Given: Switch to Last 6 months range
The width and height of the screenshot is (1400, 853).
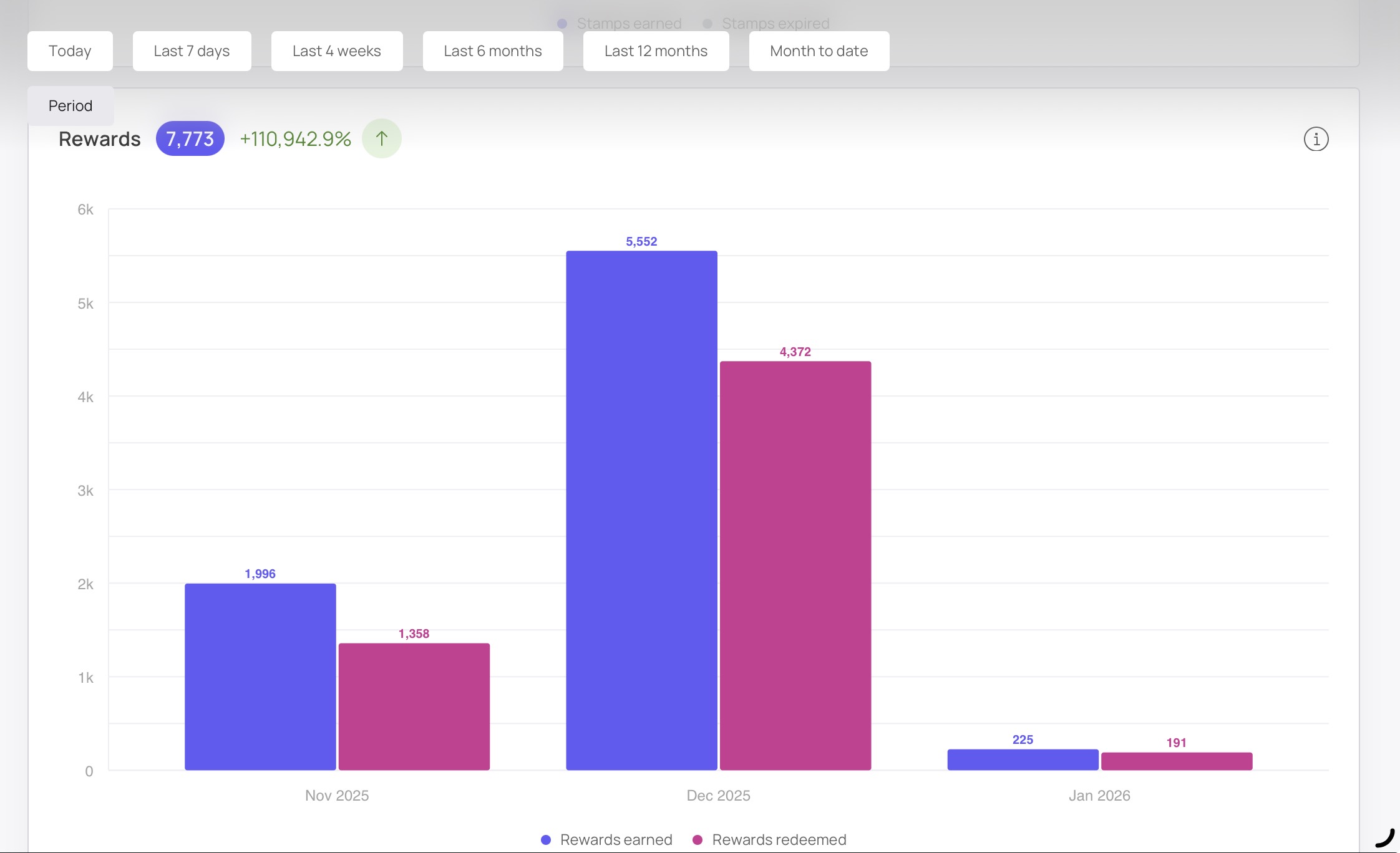Looking at the screenshot, I should 492,51.
